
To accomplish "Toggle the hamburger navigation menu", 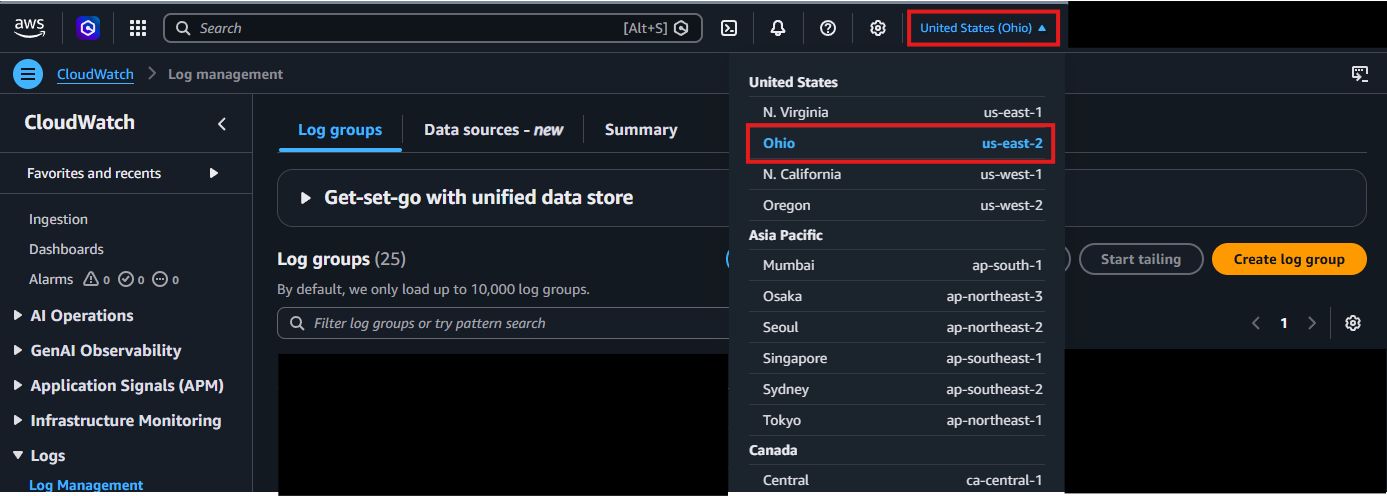I will [x=28, y=74].
